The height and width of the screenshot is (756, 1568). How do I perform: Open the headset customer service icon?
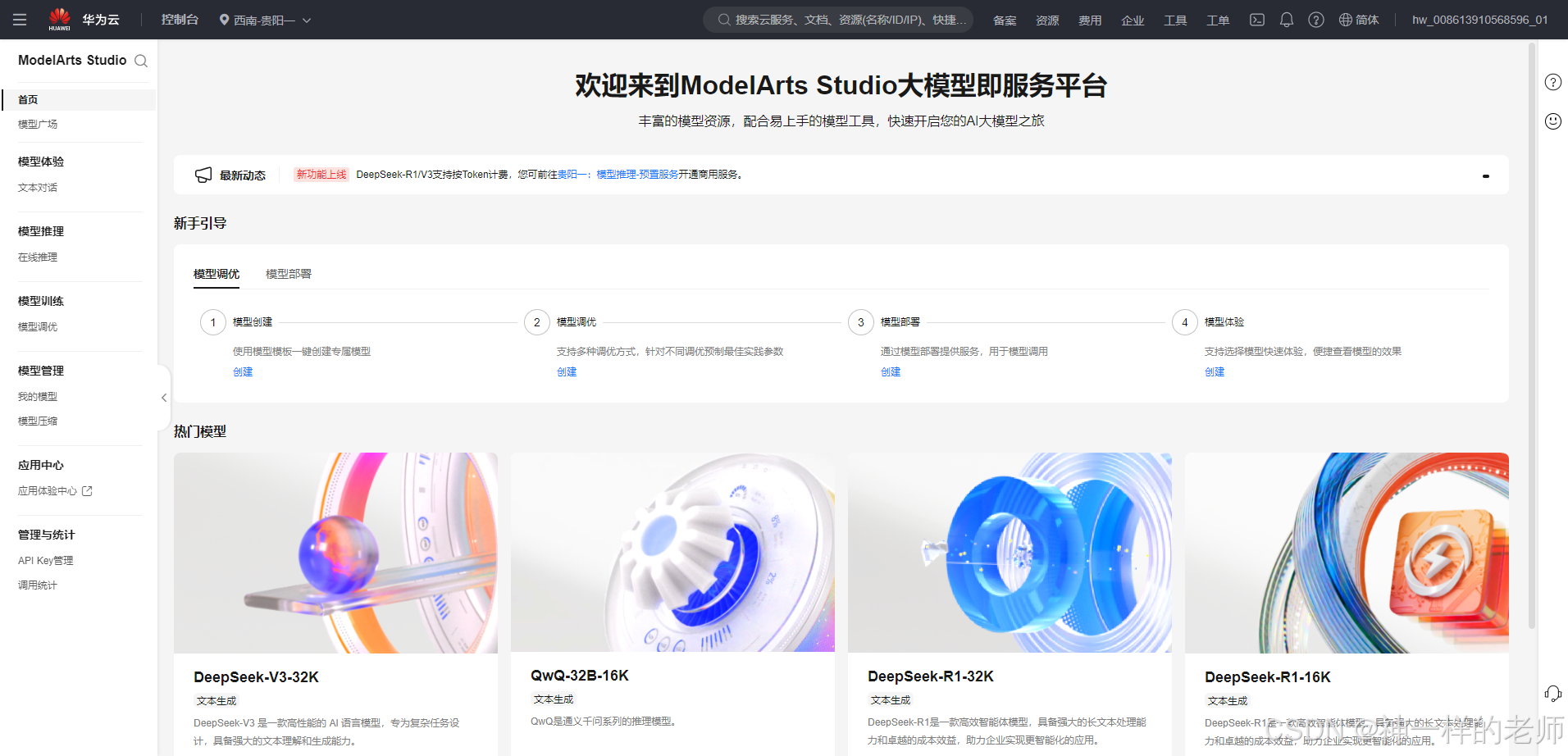pyautogui.click(x=1552, y=694)
